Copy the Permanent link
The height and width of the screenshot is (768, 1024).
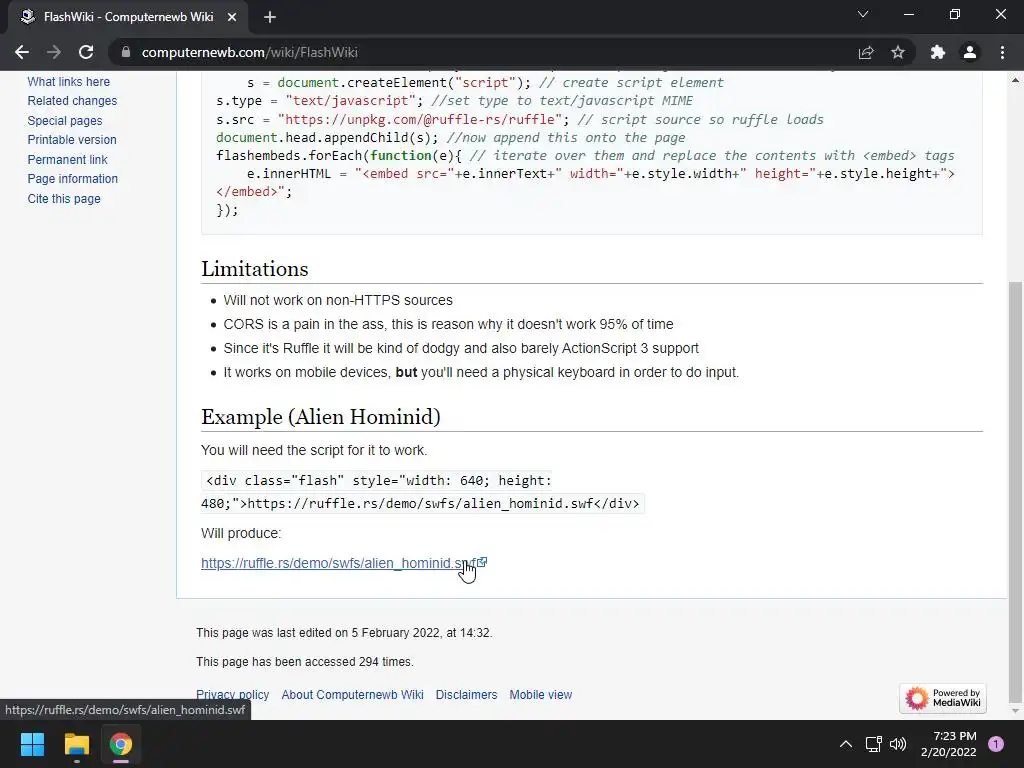tap(67, 159)
